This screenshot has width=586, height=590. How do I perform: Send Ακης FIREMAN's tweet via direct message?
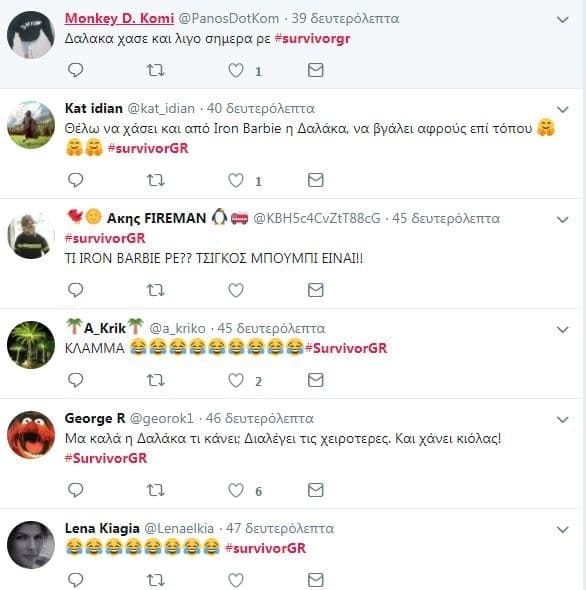(315, 290)
